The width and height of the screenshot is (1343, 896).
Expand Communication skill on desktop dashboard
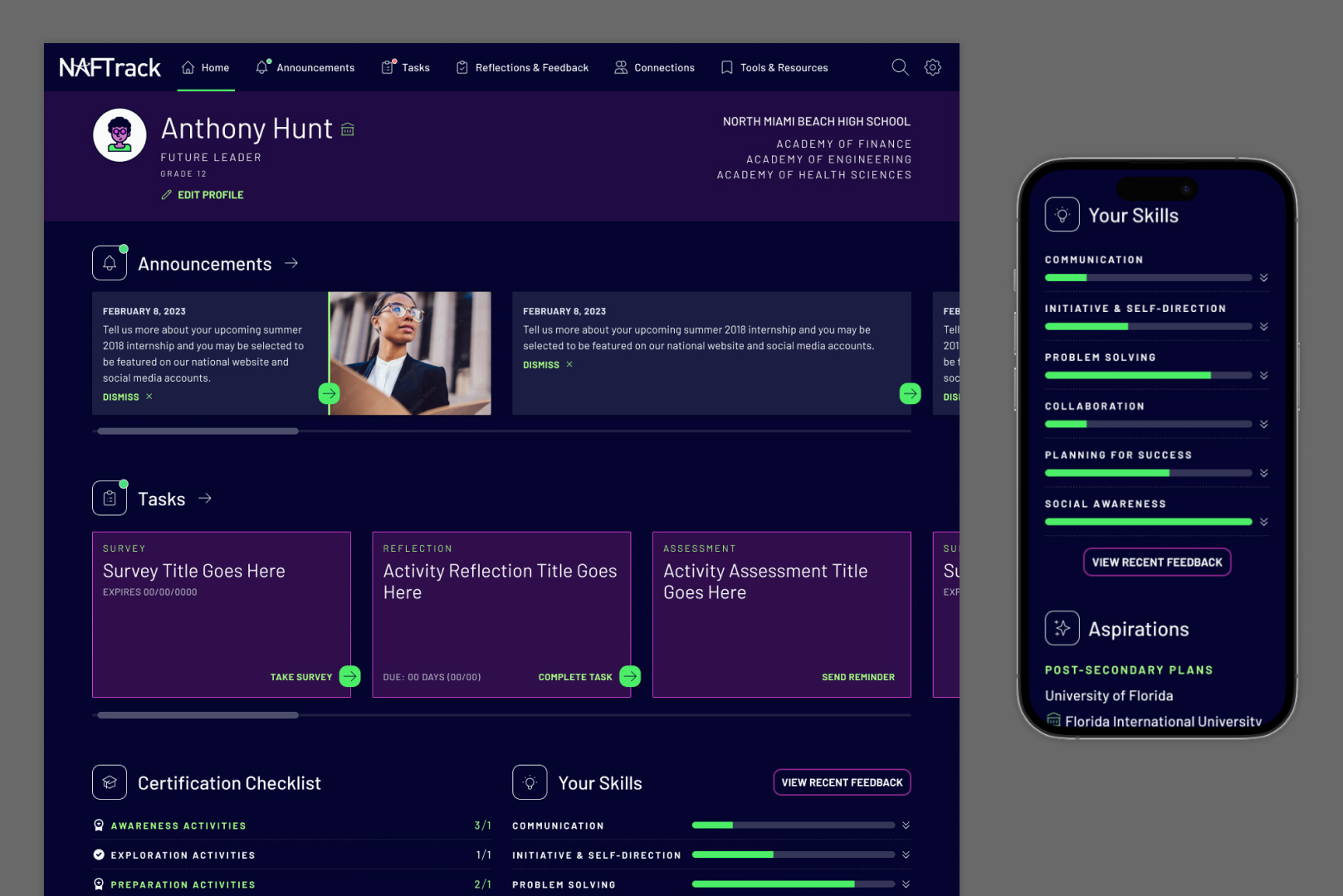click(x=906, y=825)
